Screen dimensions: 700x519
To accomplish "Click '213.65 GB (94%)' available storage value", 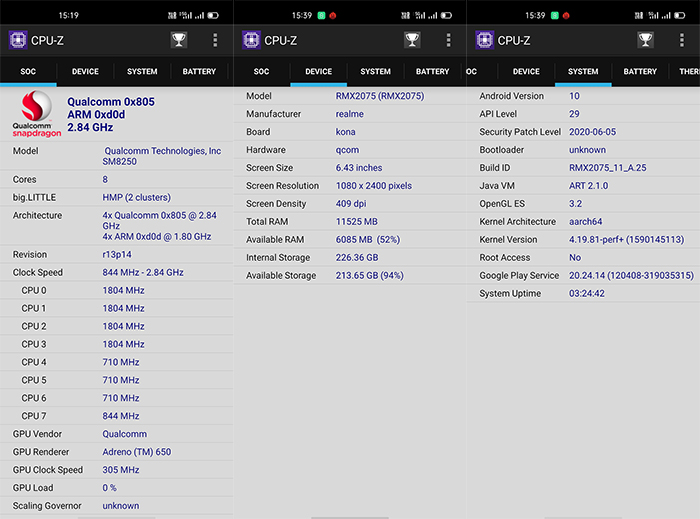I will 370,275.
